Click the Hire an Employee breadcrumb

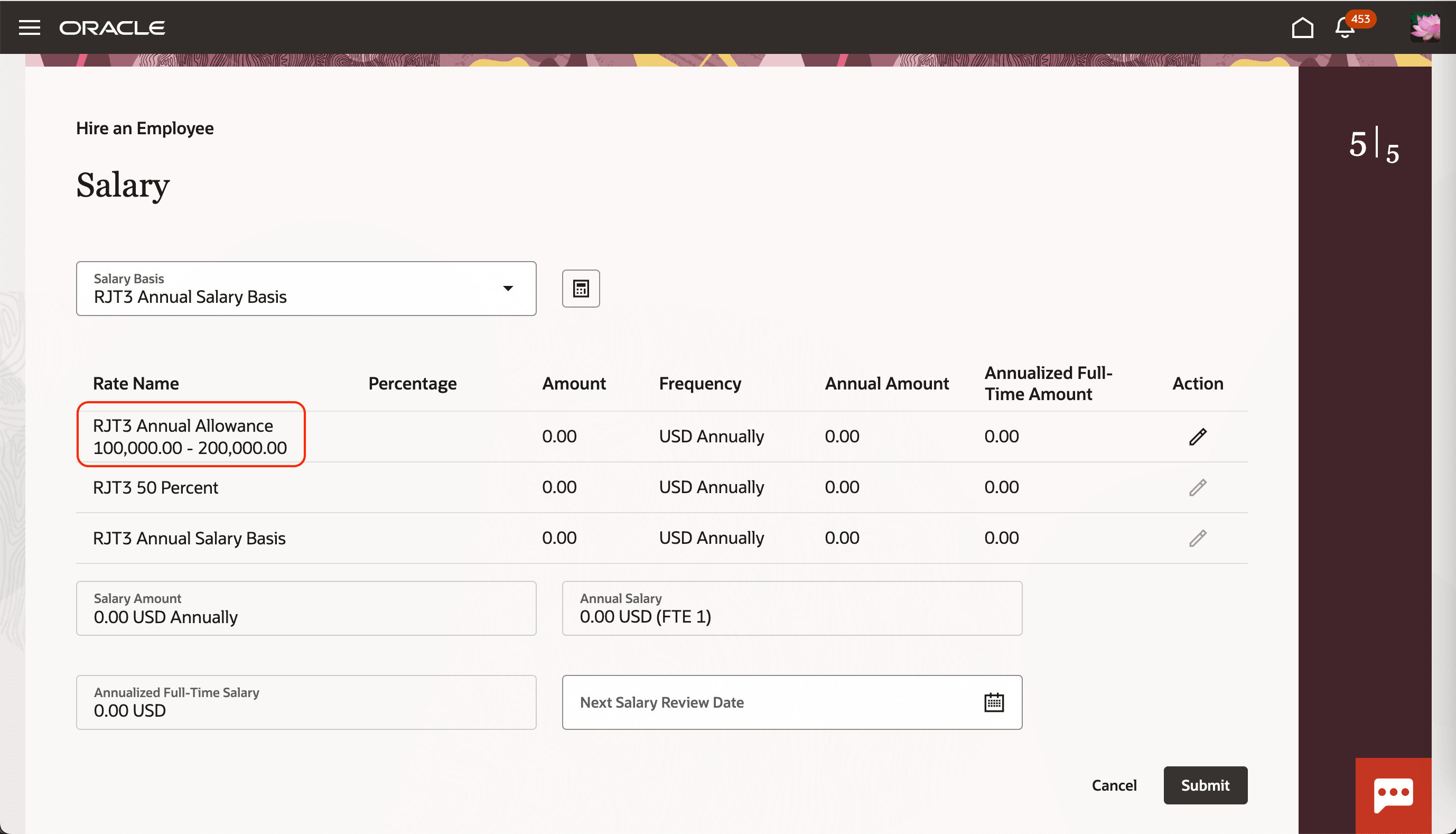tap(145, 128)
